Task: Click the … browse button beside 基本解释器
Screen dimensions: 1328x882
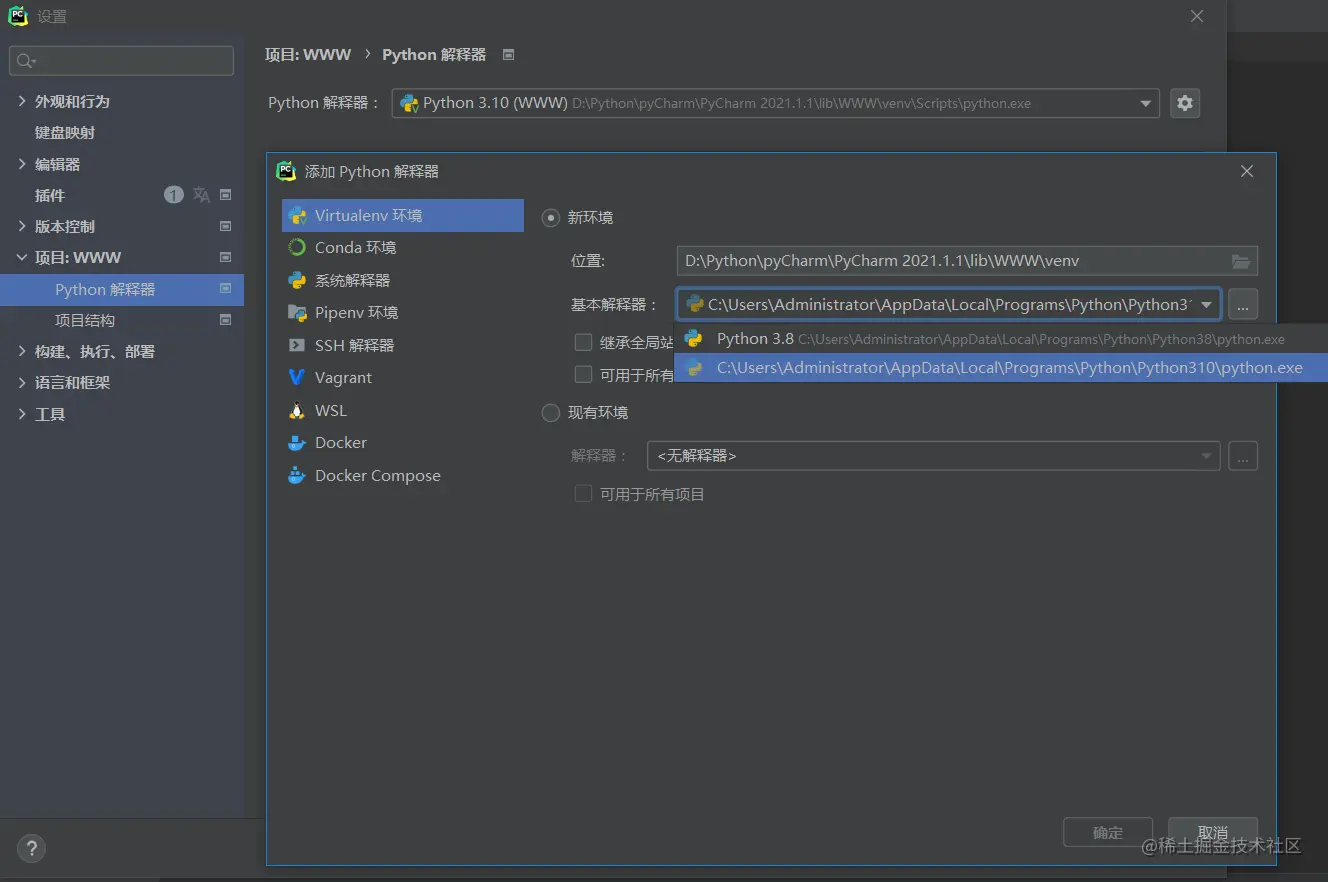Action: 1243,304
